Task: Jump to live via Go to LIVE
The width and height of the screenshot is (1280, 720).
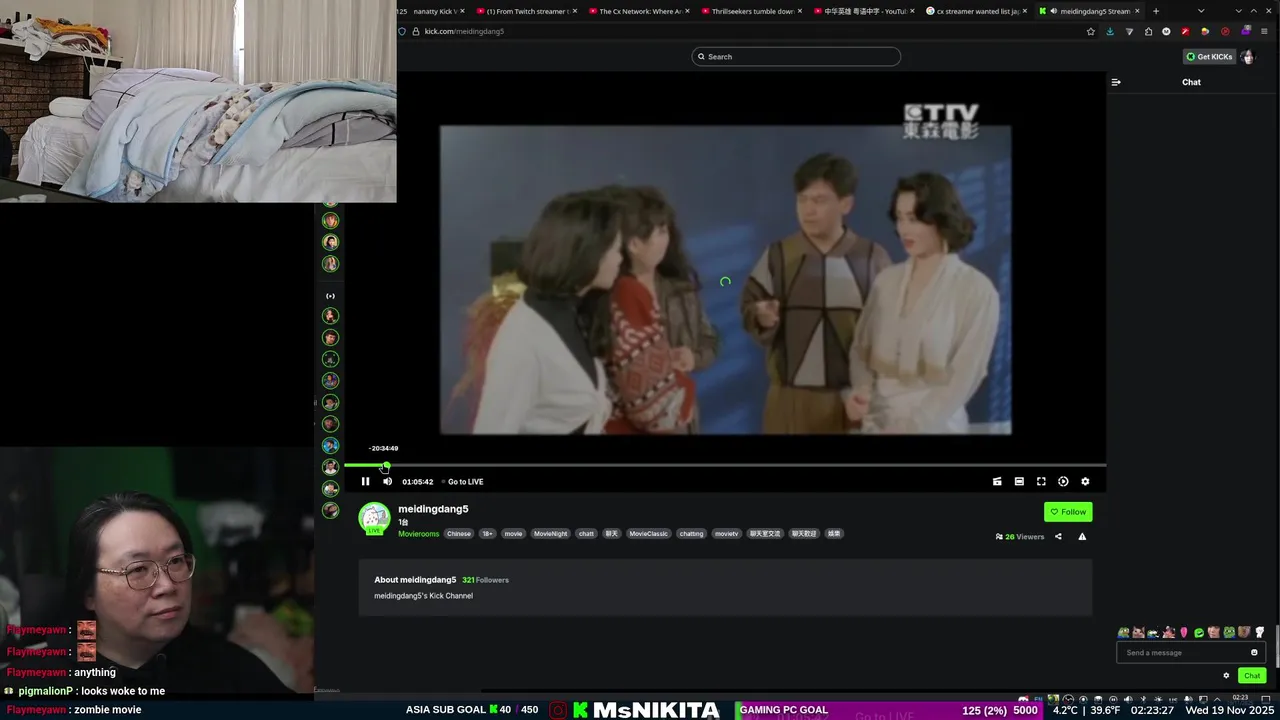Action: point(465,481)
